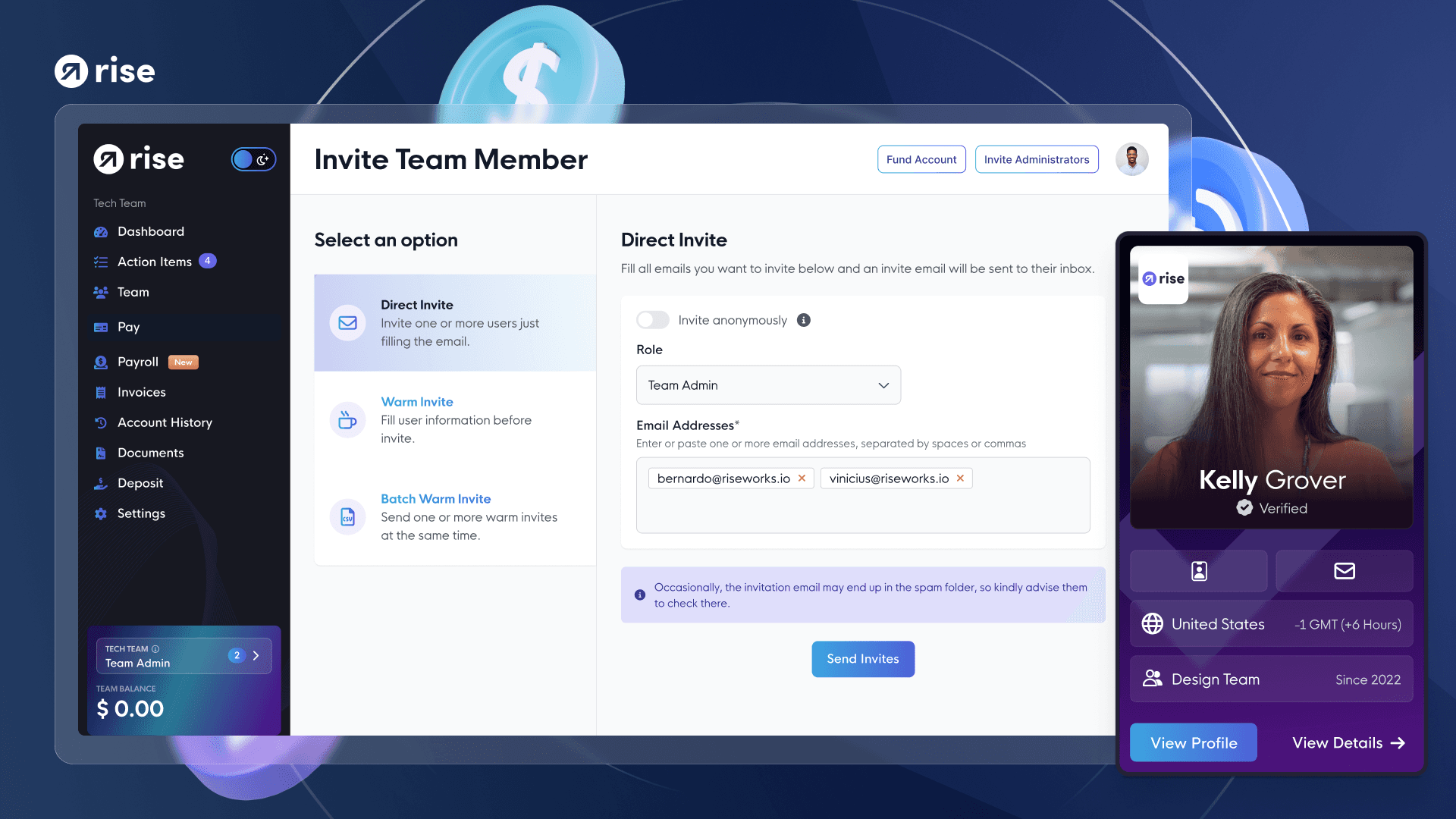Go to Action Items
This screenshot has width=1456, height=819.
click(155, 262)
